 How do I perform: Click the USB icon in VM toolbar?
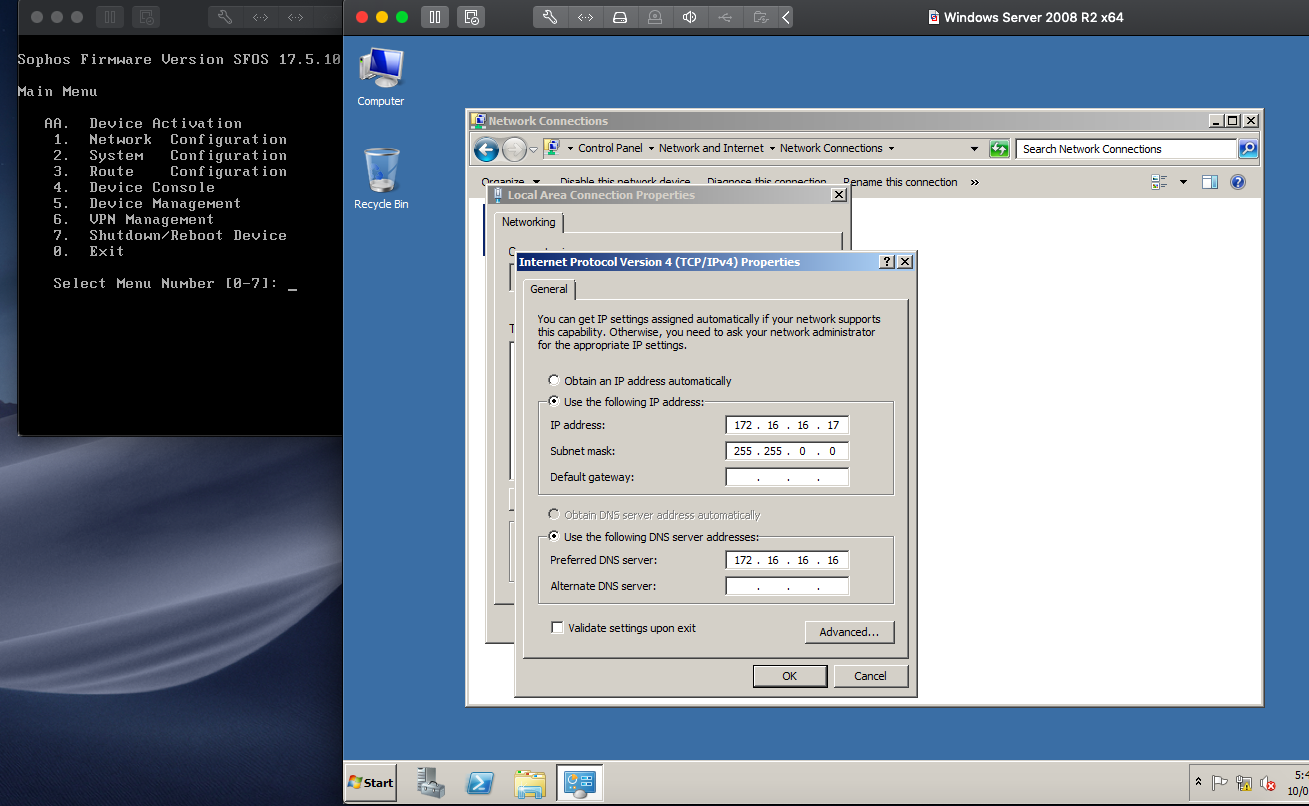tap(724, 17)
